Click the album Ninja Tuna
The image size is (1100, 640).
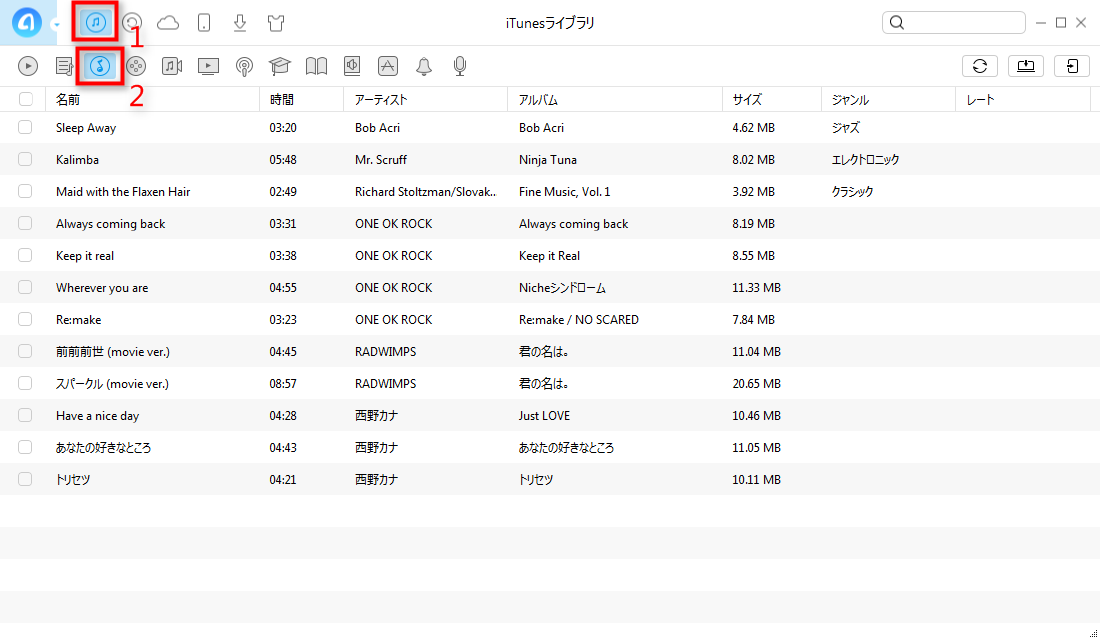point(548,160)
